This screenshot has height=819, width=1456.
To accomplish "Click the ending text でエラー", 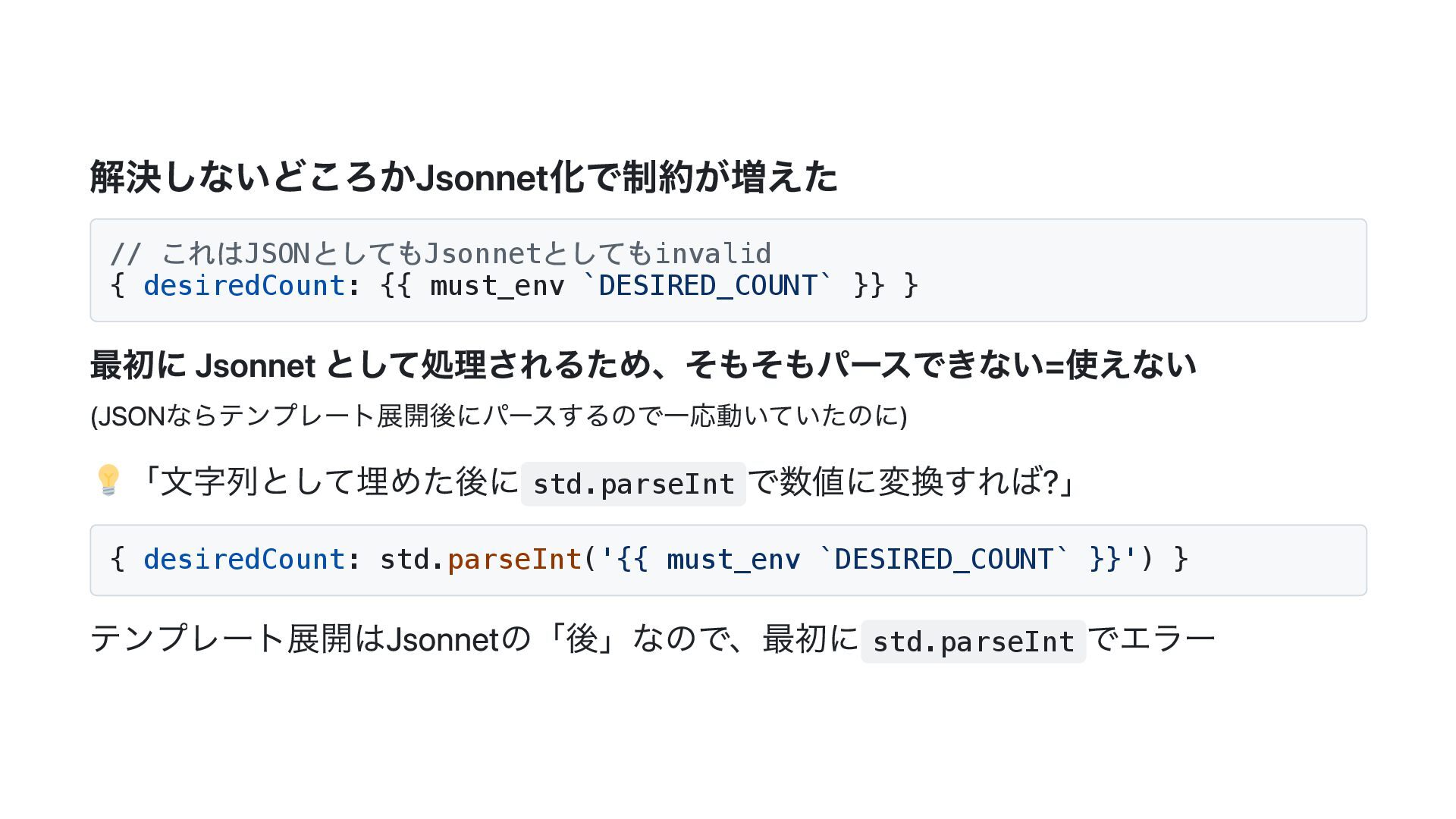I will (1151, 639).
